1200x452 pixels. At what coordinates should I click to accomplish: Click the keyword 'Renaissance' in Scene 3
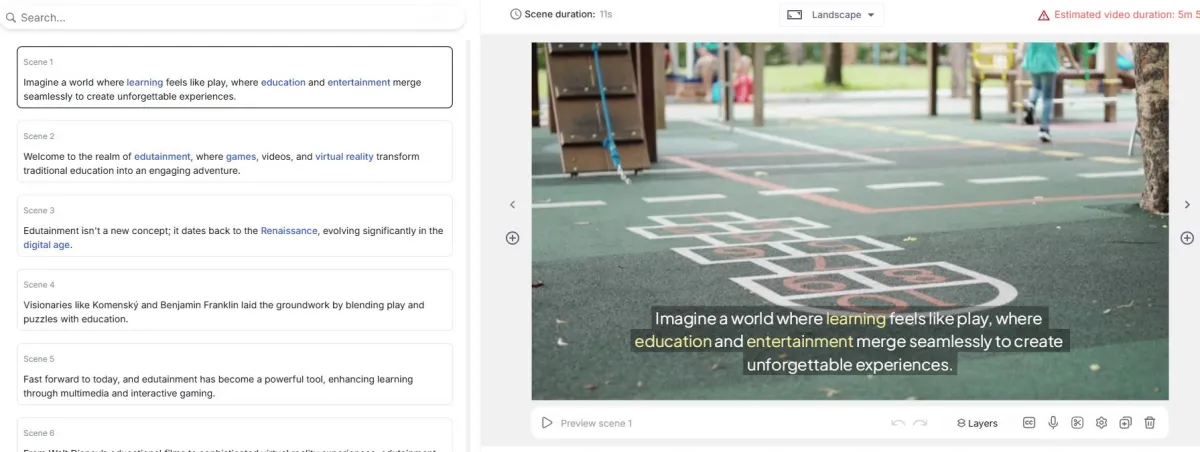288,230
